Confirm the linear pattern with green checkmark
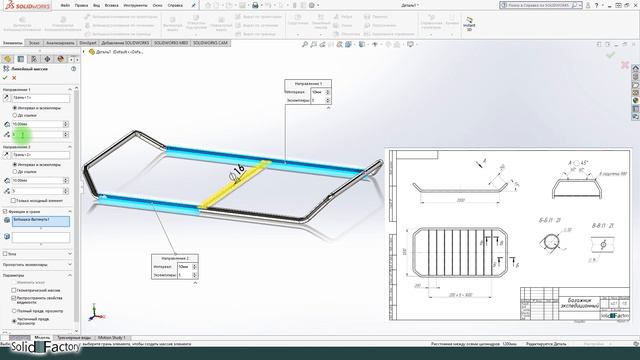Image resolution: width=640 pixels, height=360 pixels. coord(5,78)
